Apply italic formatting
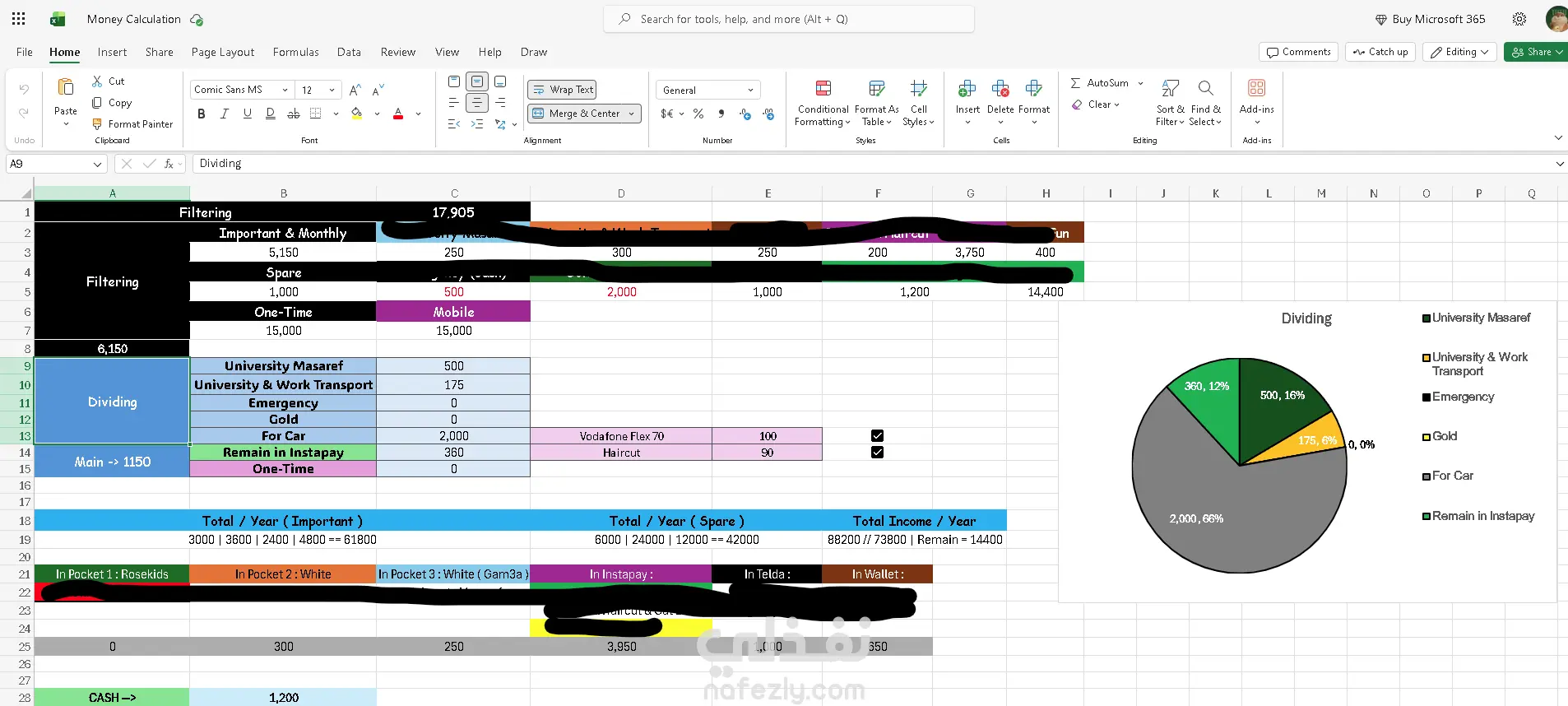 click(x=225, y=114)
